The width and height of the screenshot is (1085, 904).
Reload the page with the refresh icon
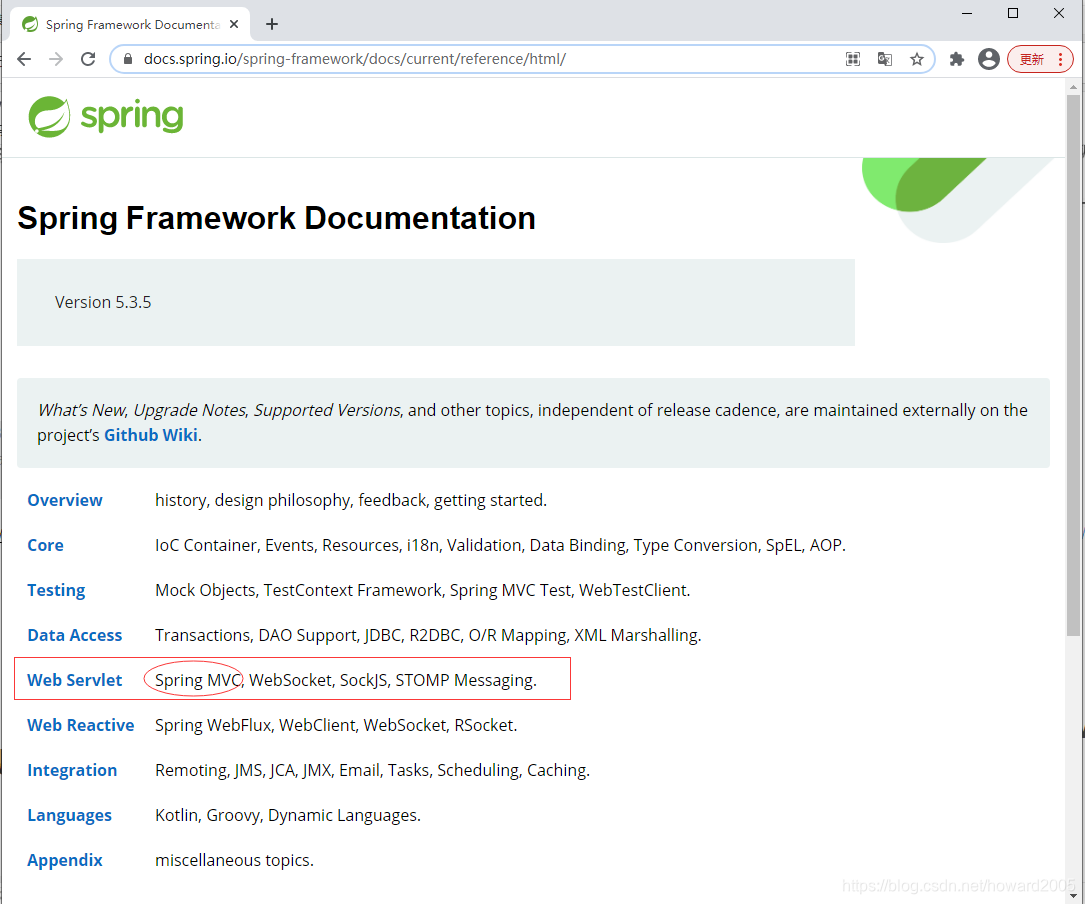[88, 59]
